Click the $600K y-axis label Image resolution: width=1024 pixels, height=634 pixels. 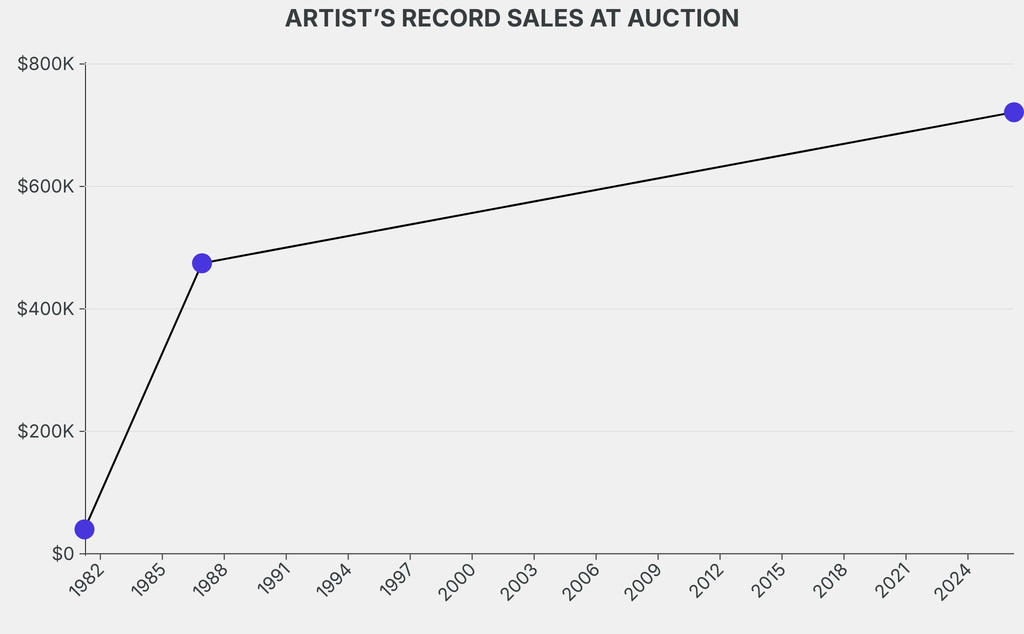coord(46,187)
